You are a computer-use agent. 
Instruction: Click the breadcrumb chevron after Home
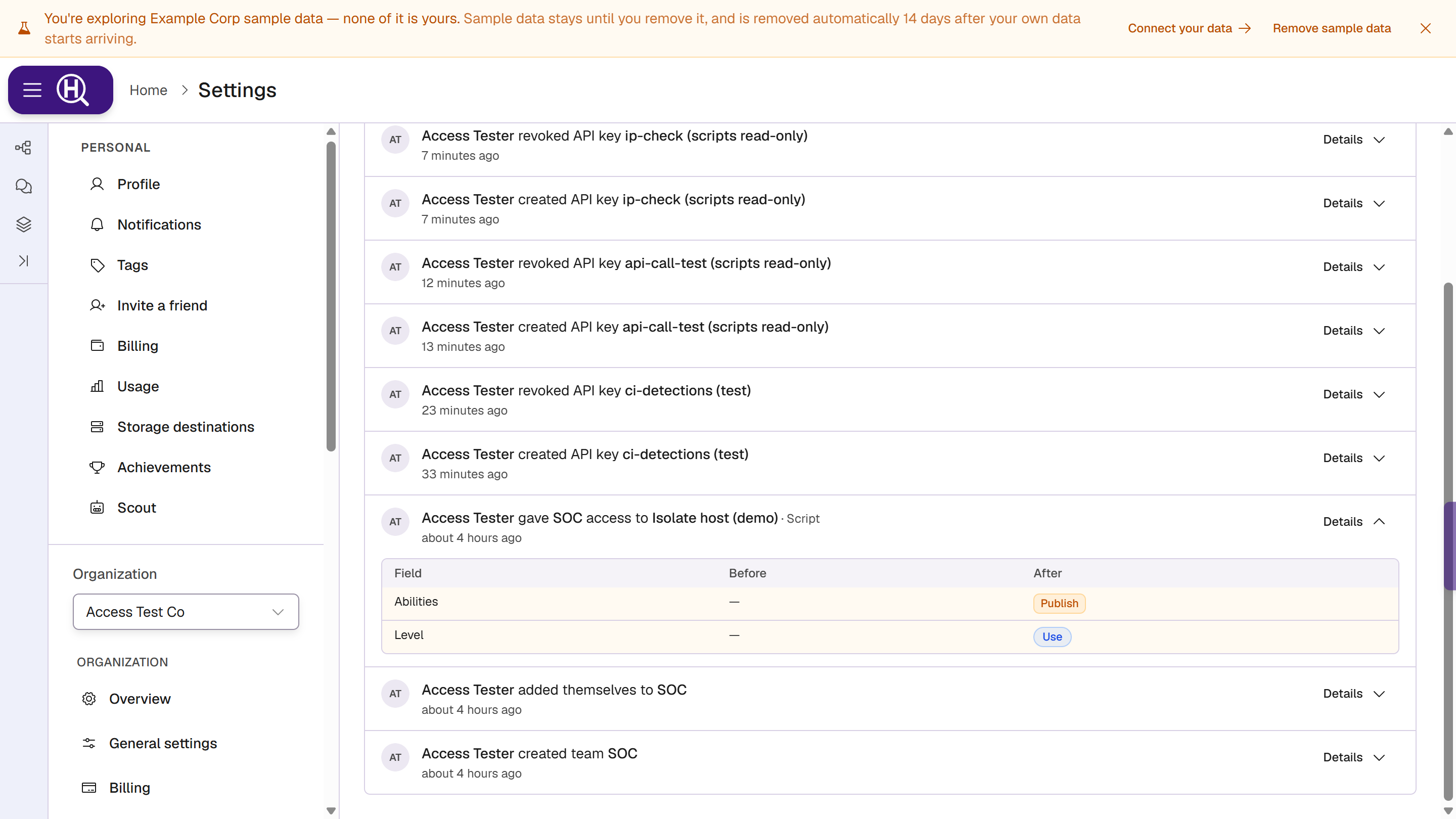click(x=184, y=90)
